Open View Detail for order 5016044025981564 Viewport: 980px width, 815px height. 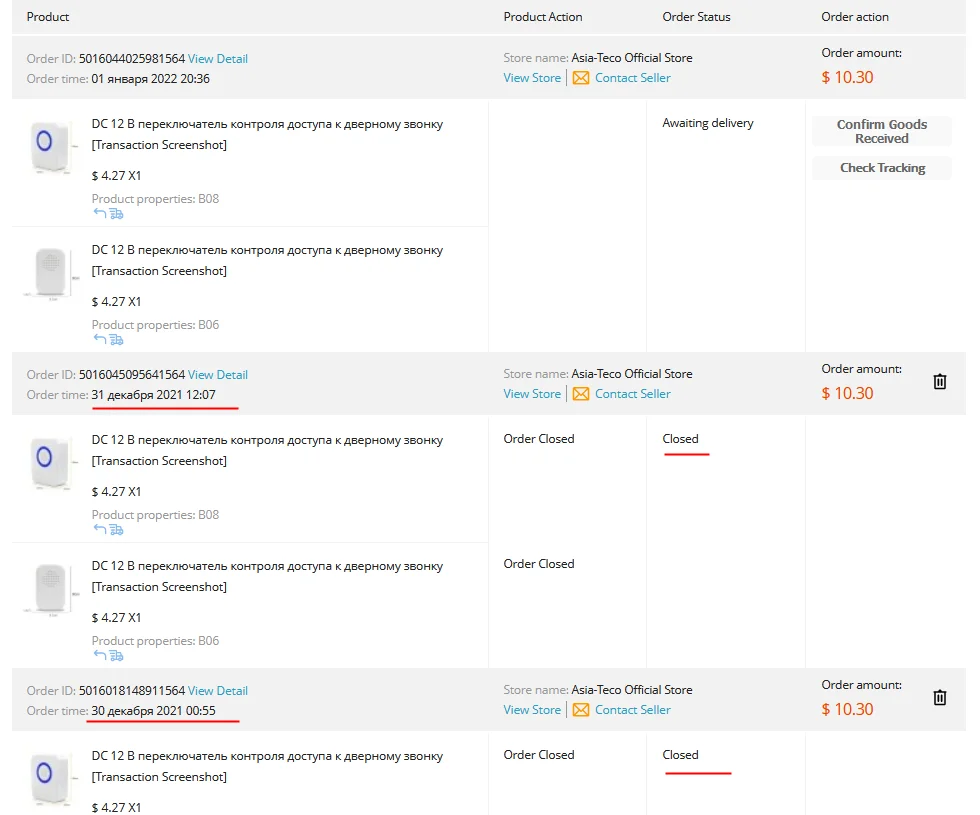tap(218, 59)
